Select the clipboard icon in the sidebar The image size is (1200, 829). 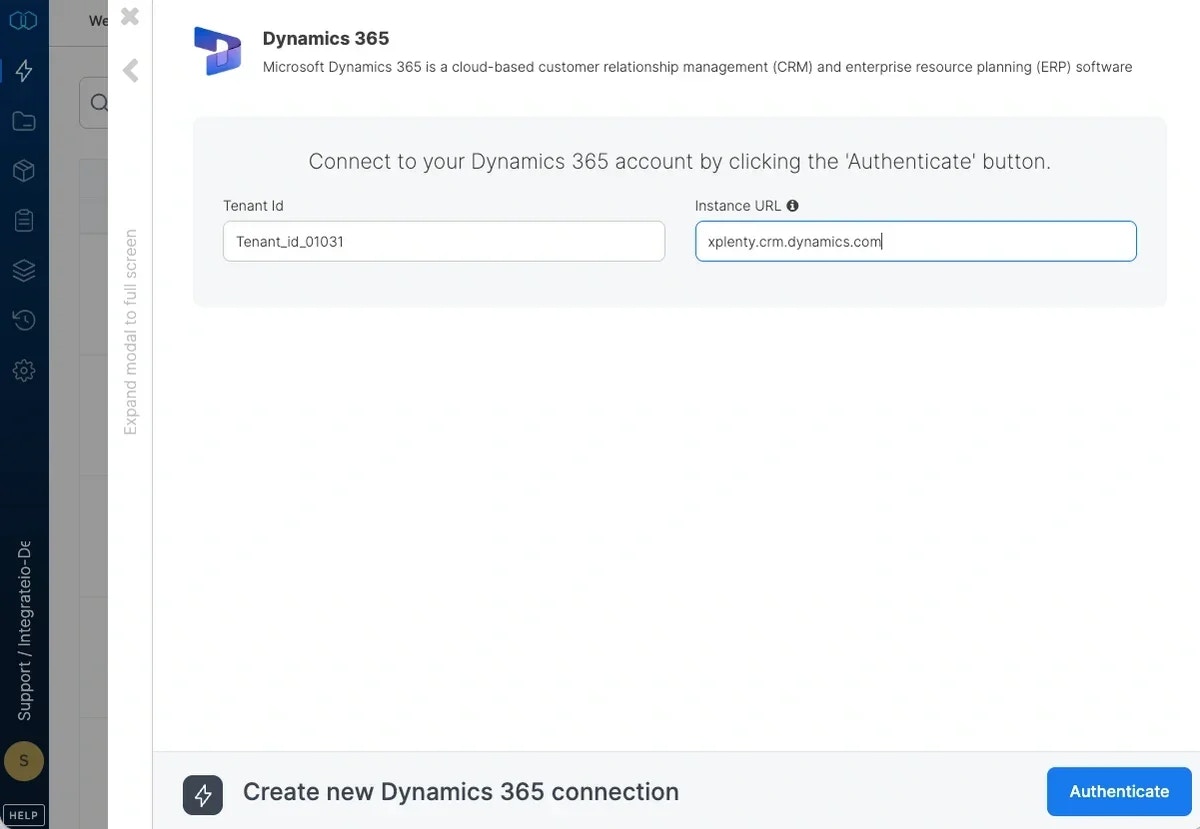(x=23, y=220)
